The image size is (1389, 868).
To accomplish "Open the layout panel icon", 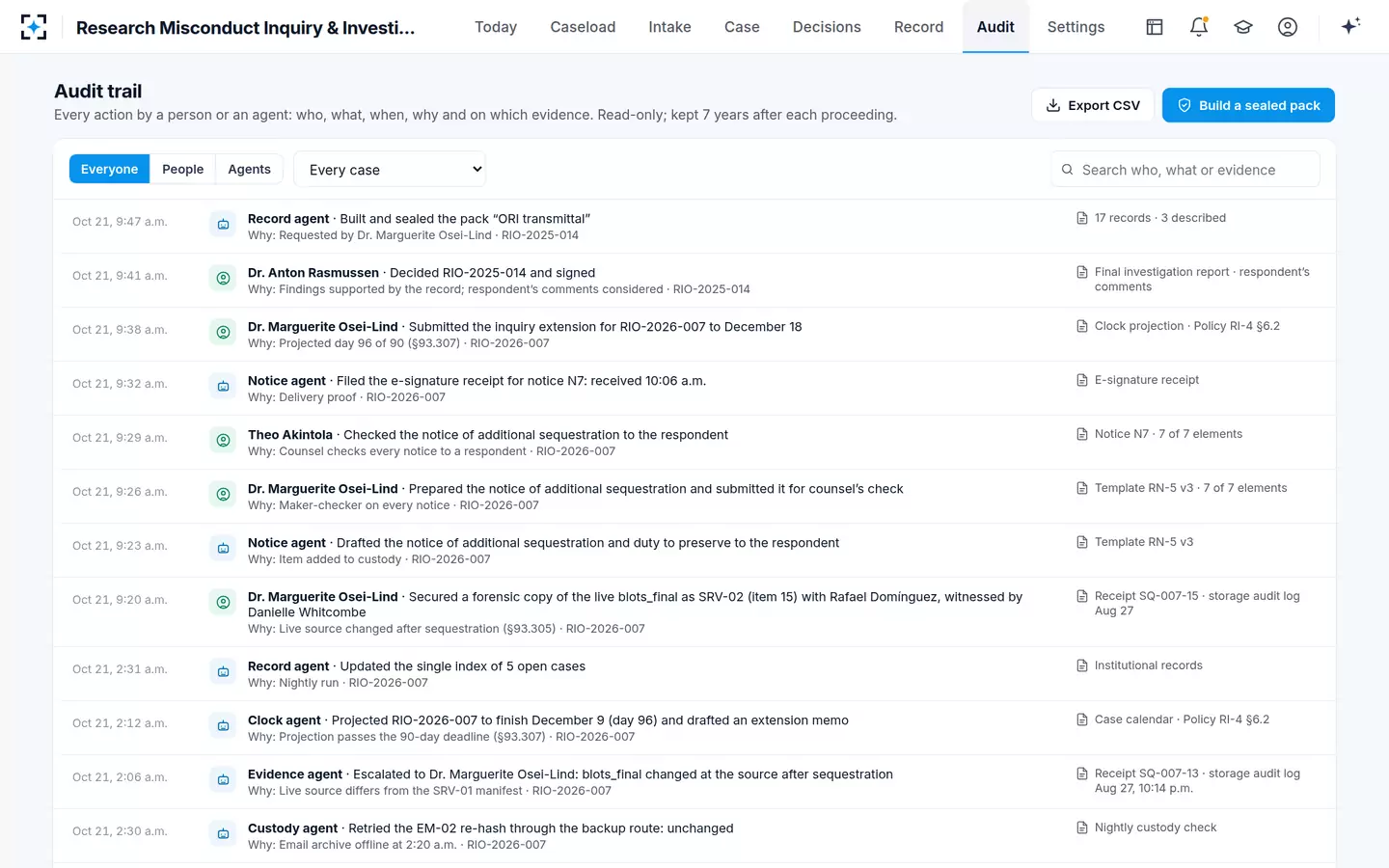I will click(1155, 27).
